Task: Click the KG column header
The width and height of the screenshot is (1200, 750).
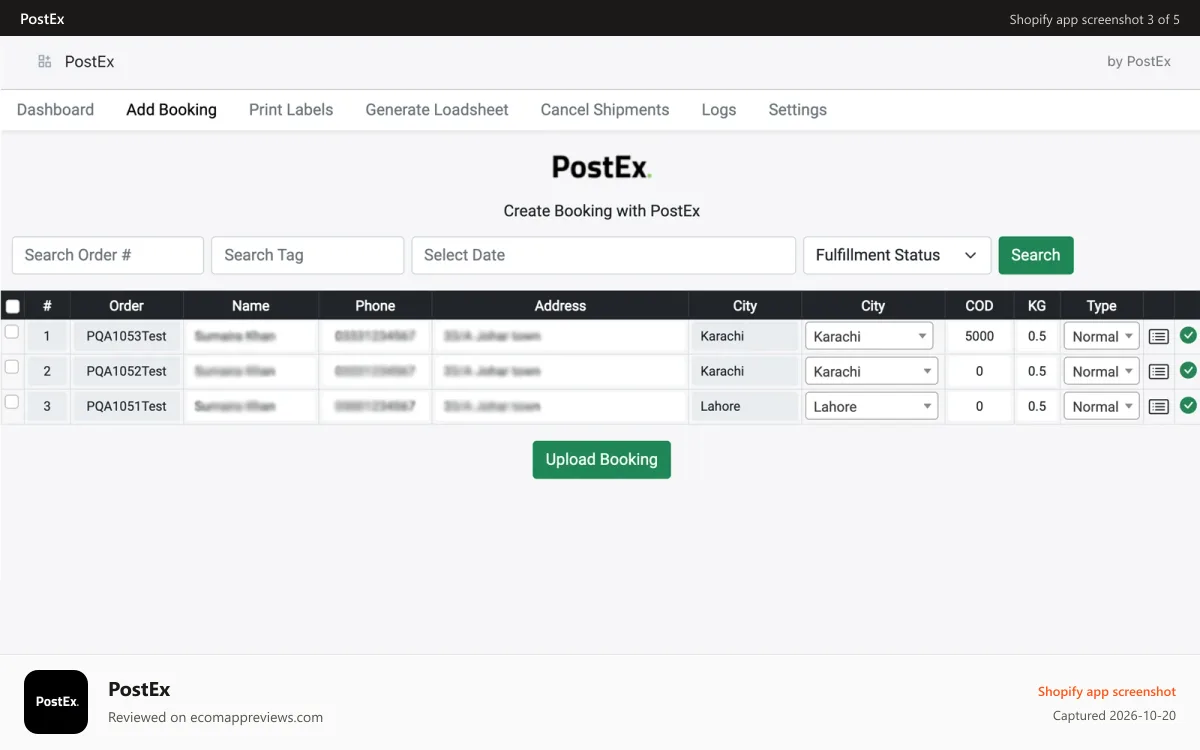Action: [1037, 306]
